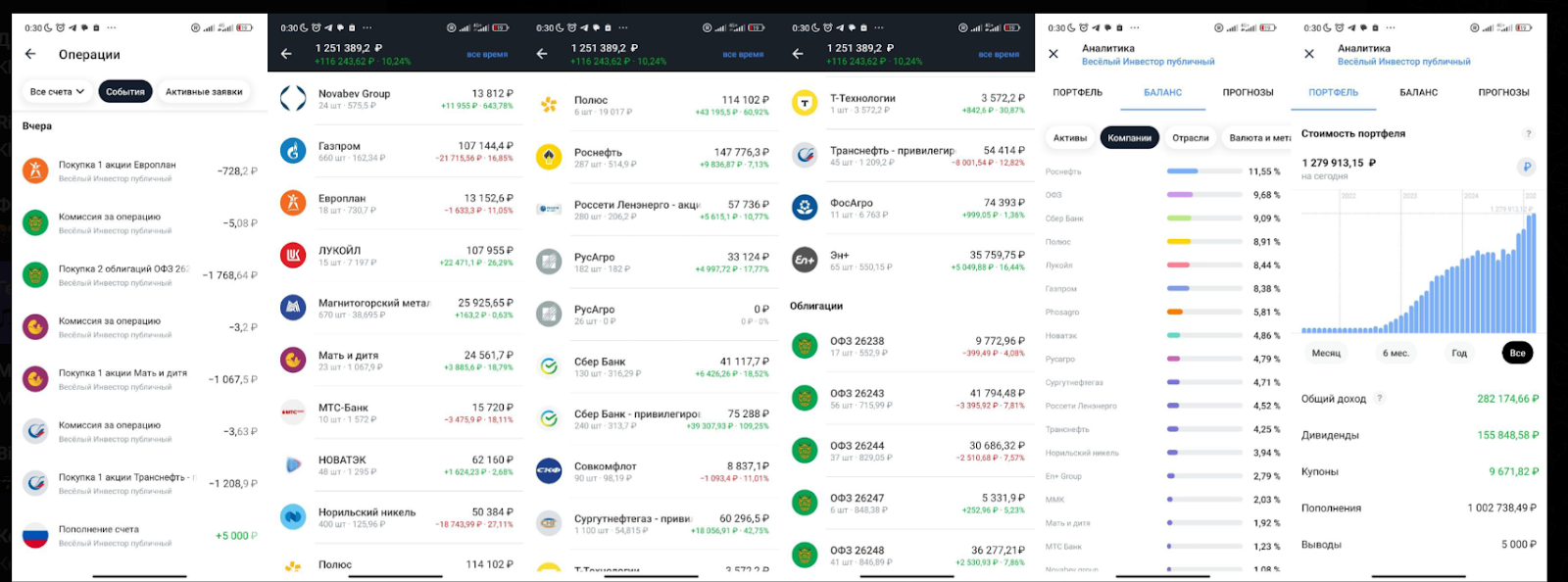1568x582 pixels.
Task: Tap the Магнитогорский металл logo icon
Action: pyautogui.click(x=293, y=308)
